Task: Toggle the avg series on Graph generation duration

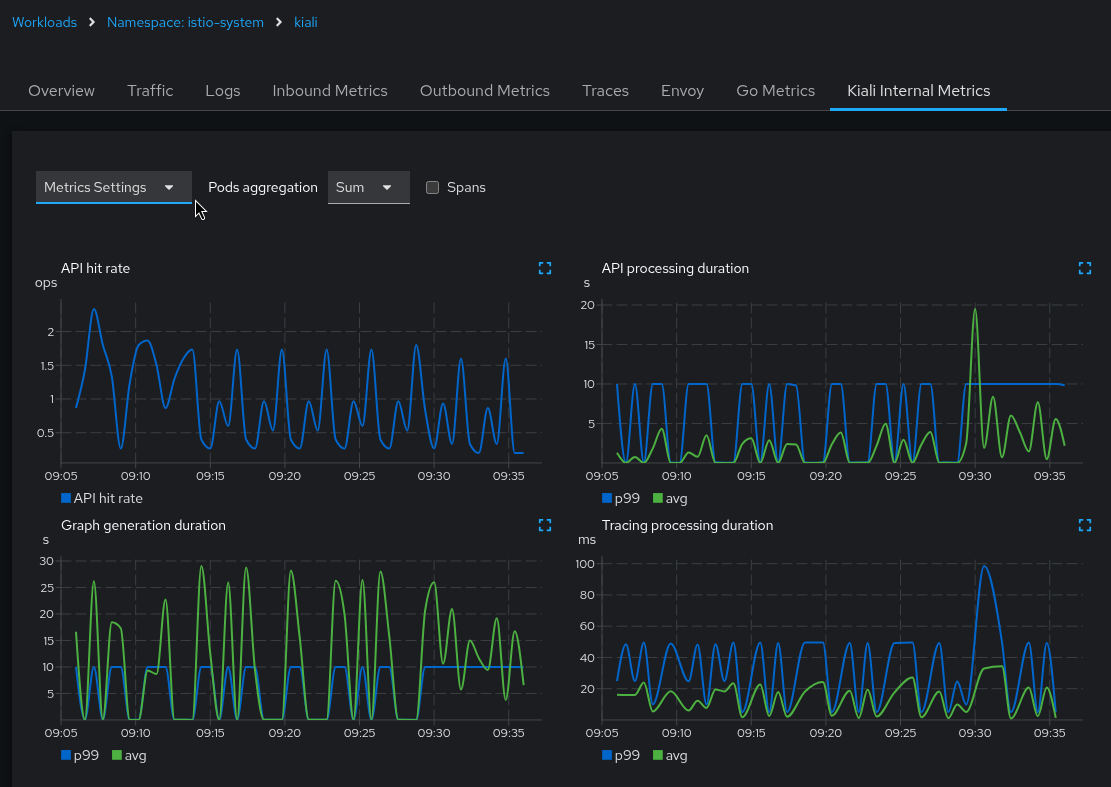Action: click(127, 755)
